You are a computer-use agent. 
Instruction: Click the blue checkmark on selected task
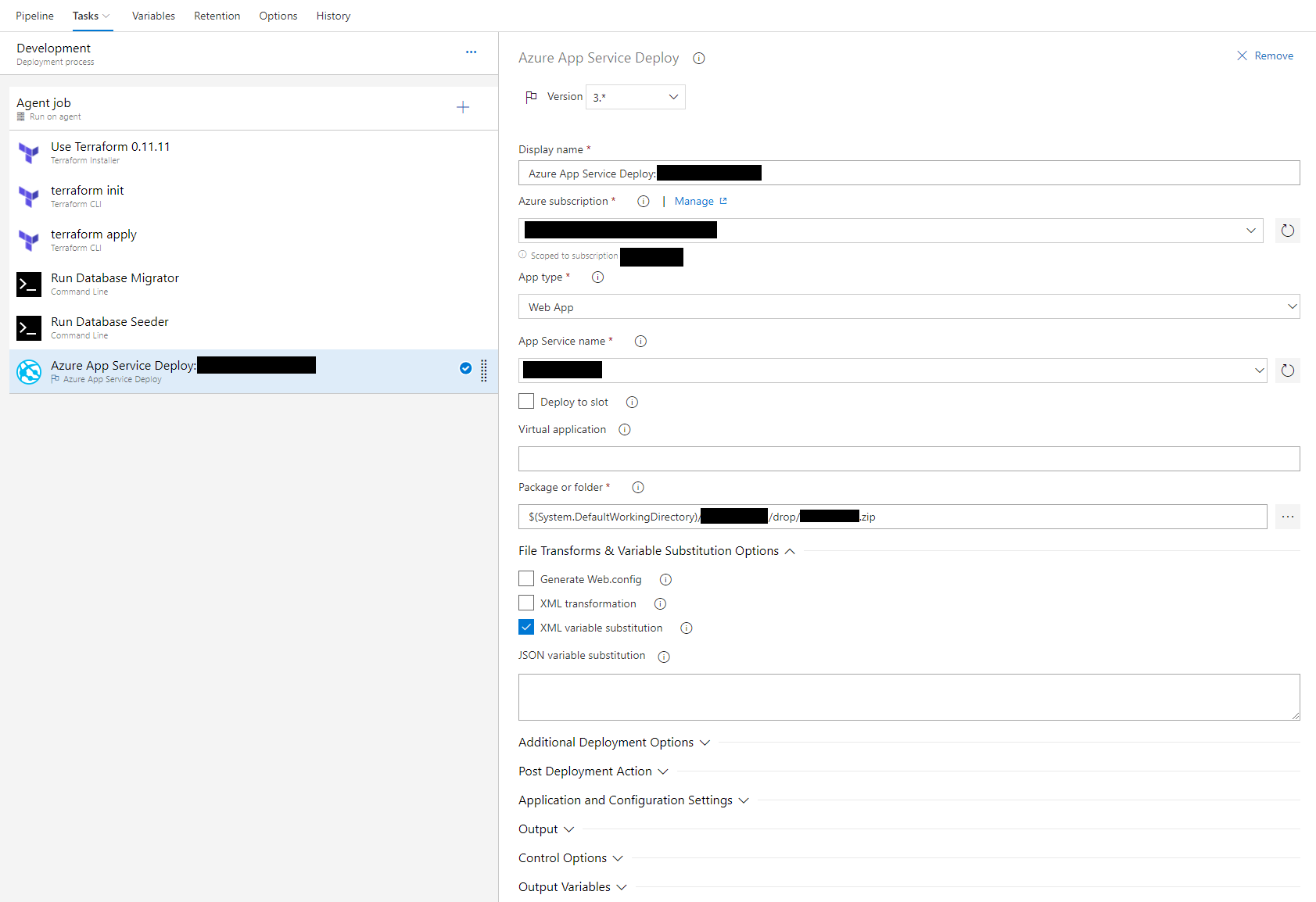[x=465, y=368]
